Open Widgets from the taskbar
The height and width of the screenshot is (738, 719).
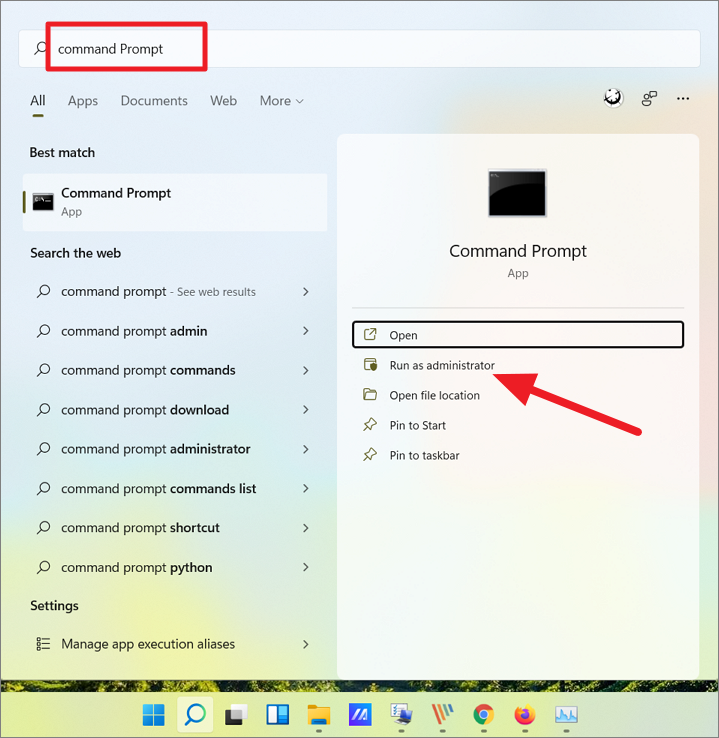[278, 715]
